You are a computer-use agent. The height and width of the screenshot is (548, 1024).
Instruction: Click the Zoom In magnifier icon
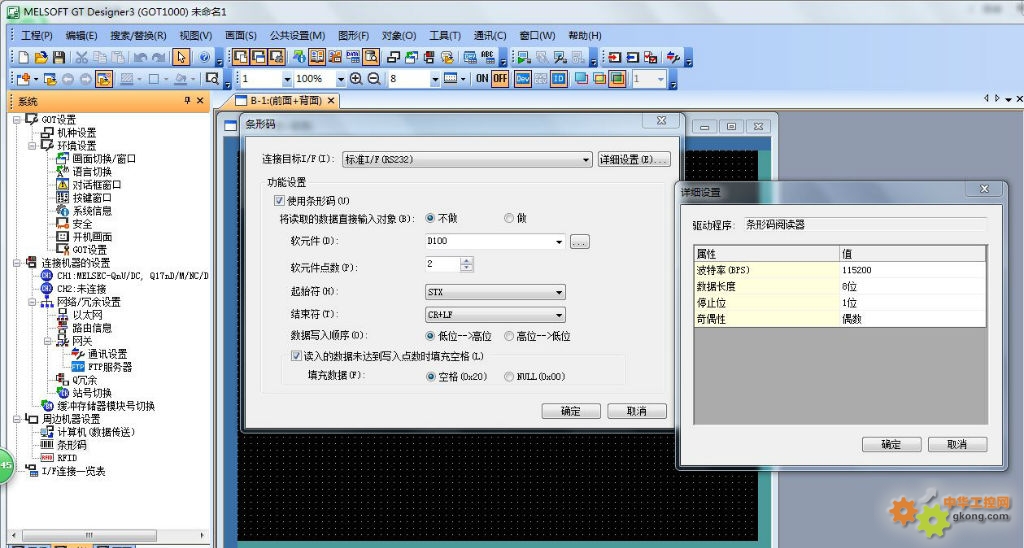[356, 79]
